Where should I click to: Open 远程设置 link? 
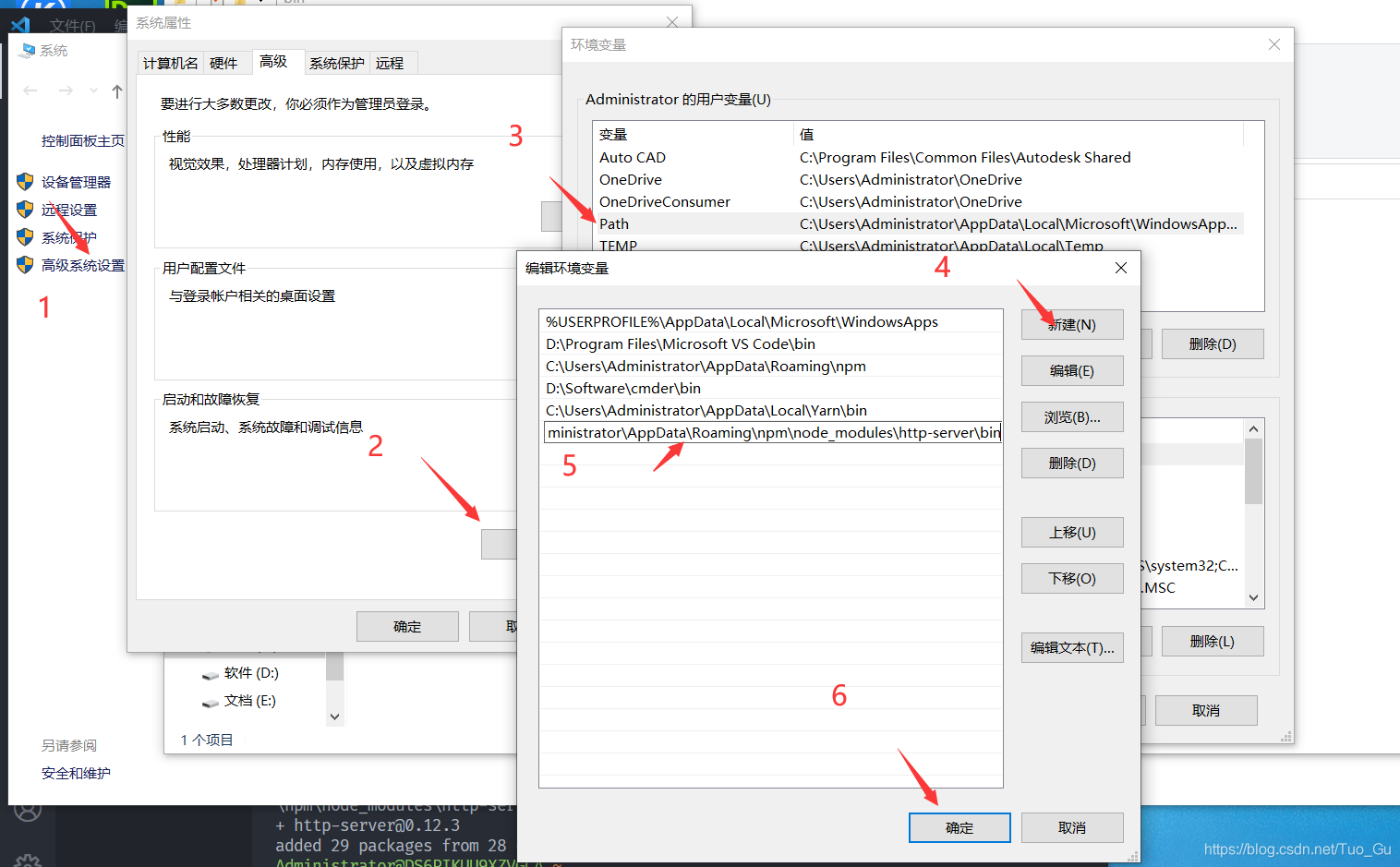(x=69, y=210)
